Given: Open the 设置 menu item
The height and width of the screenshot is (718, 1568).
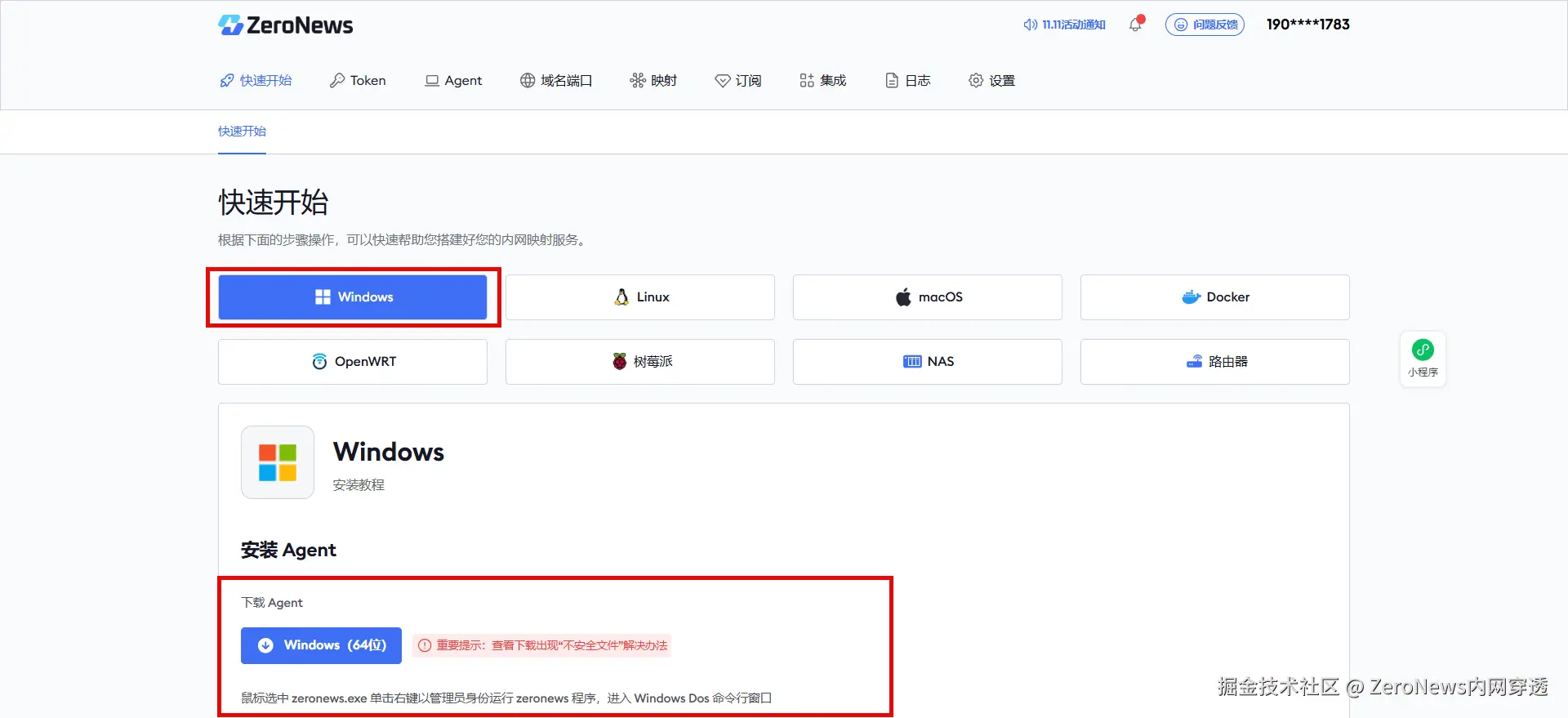Looking at the screenshot, I should pyautogui.click(x=991, y=80).
